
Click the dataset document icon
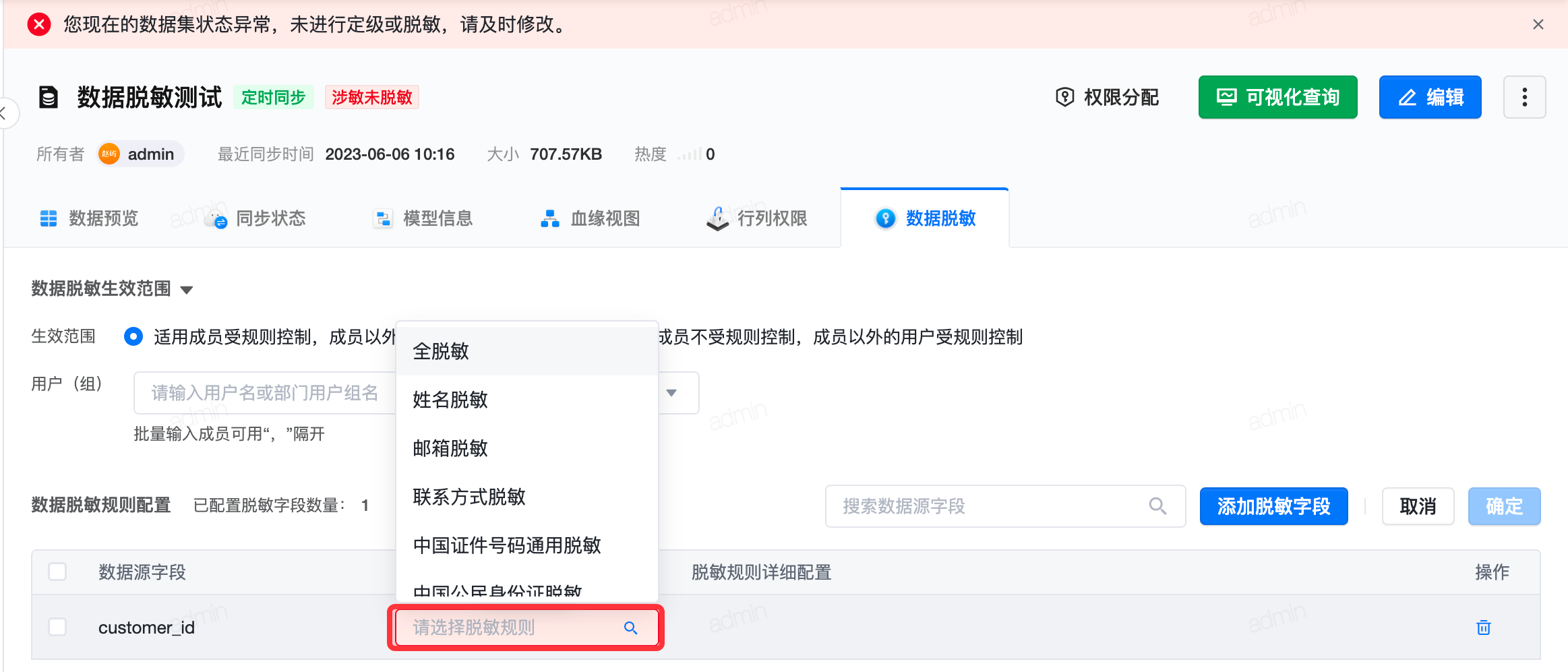coord(49,97)
